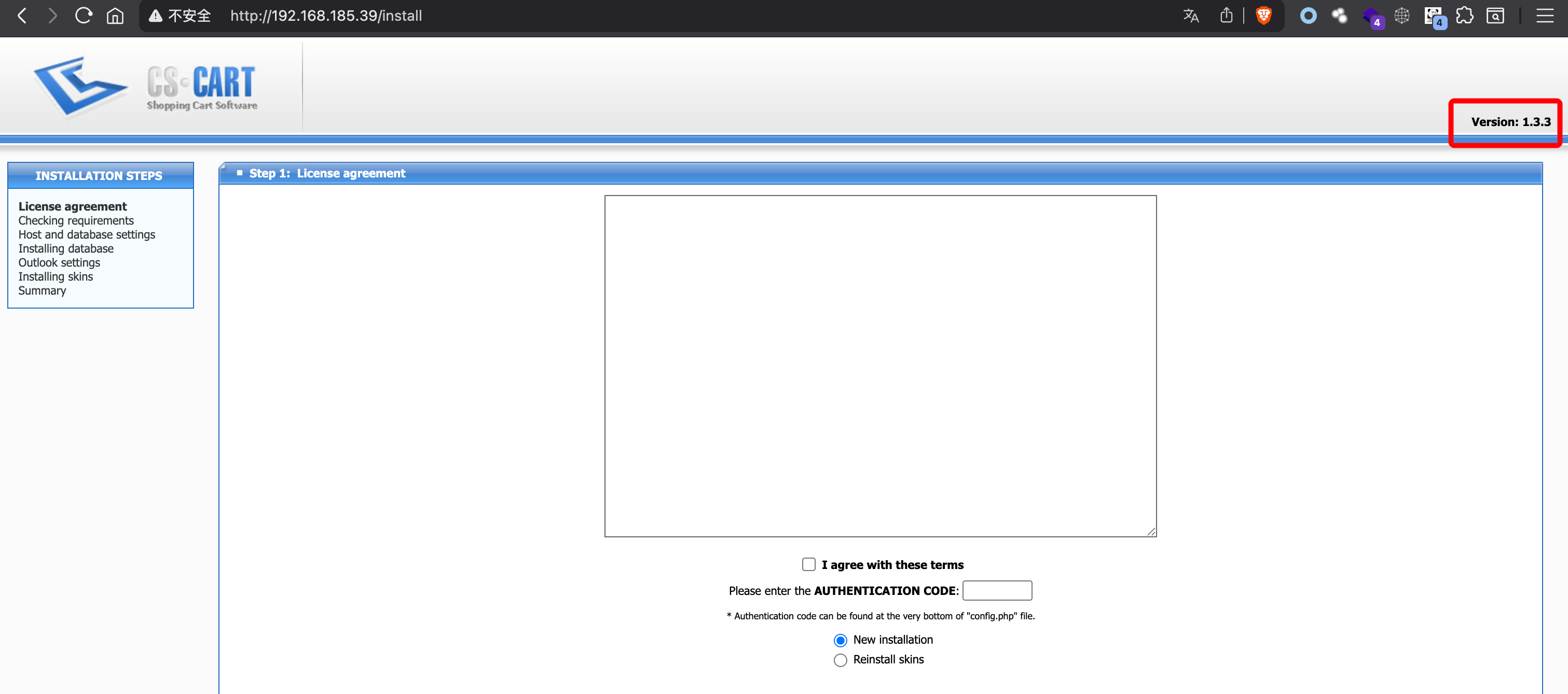Reload the install page
Viewport: 1568px width, 694px height.
click(84, 16)
